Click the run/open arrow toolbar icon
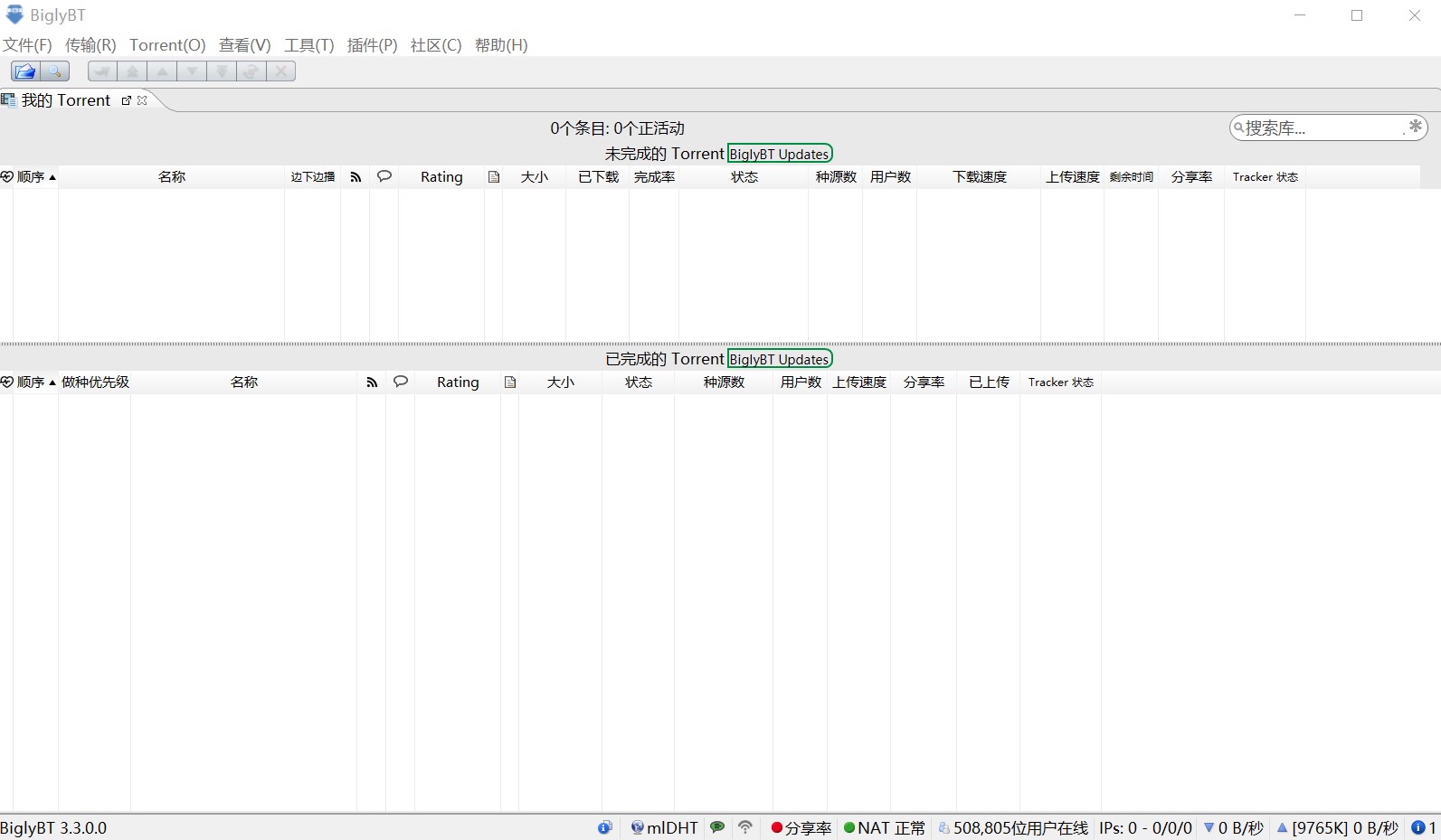The width and height of the screenshot is (1441, 840). pos(102,71)
